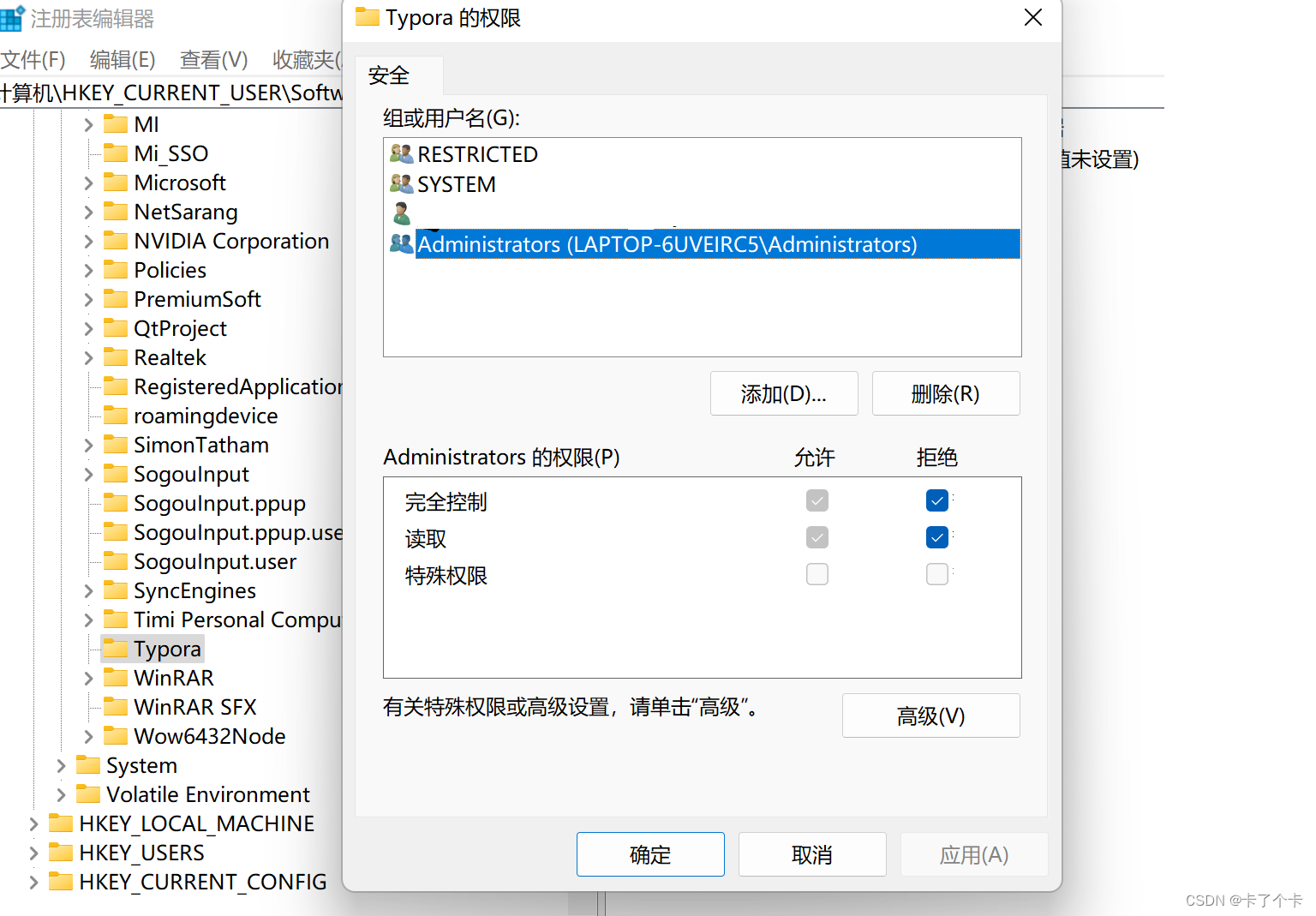The width and height of the screenshot is (1316, 916).
Task: Click the PremiumSoft folder icon
Action: click(x=116, y=299)
